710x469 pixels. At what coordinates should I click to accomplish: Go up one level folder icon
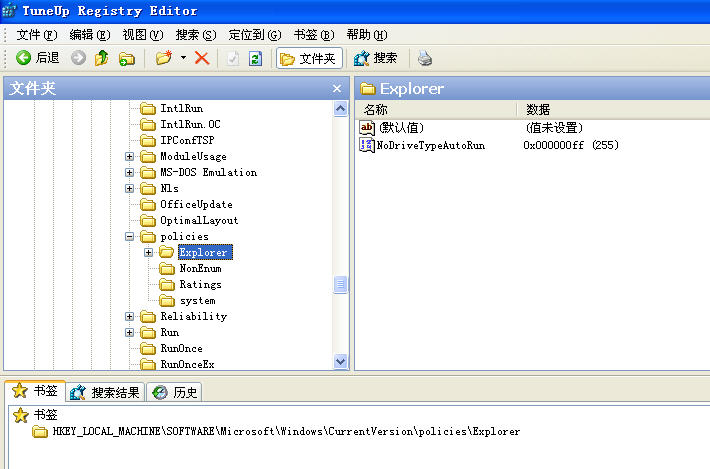click(101, 58)
